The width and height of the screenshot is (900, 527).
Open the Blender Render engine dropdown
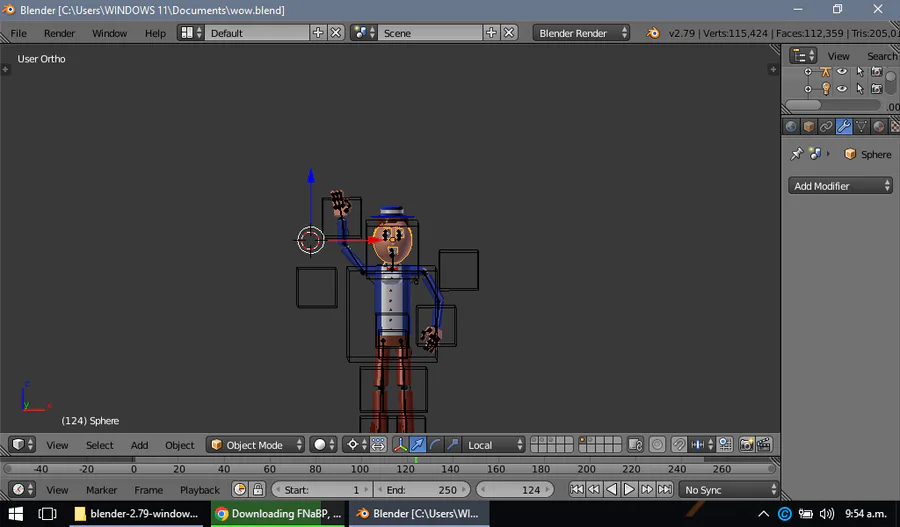pos(581,33)
